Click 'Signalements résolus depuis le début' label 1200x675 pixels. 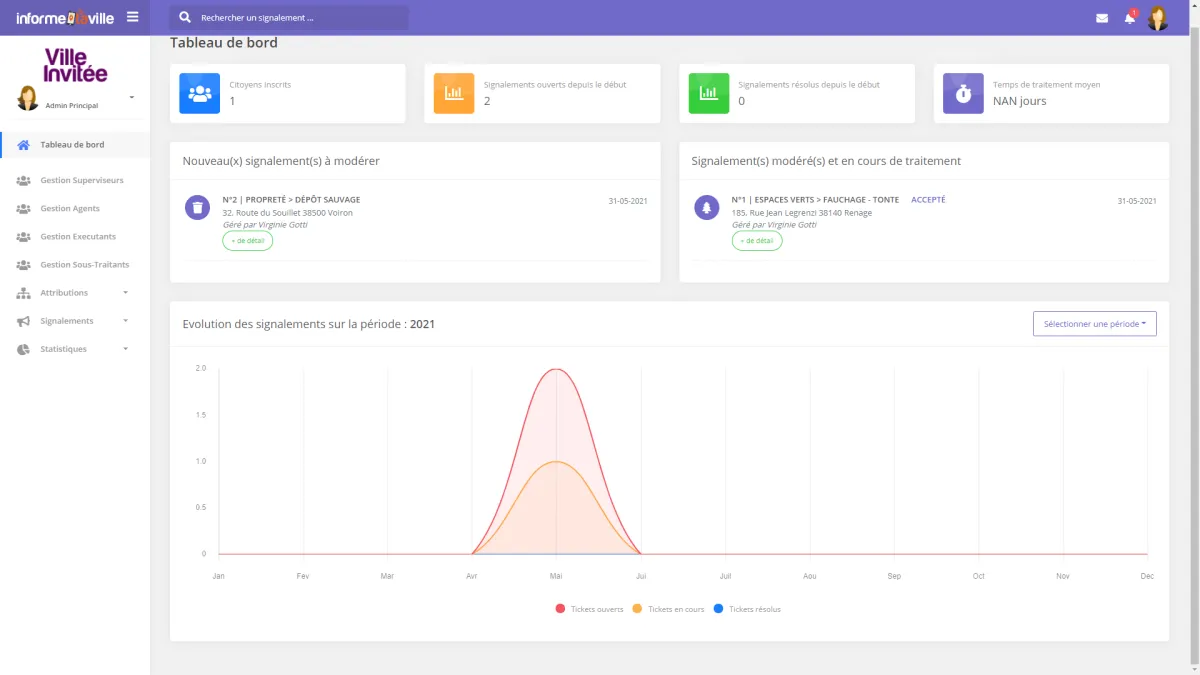pos(809,85)
